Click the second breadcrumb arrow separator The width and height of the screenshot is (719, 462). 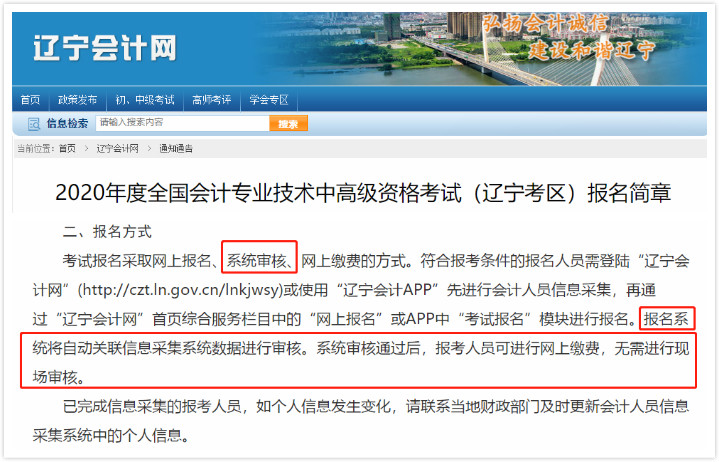tap(149, 148)
